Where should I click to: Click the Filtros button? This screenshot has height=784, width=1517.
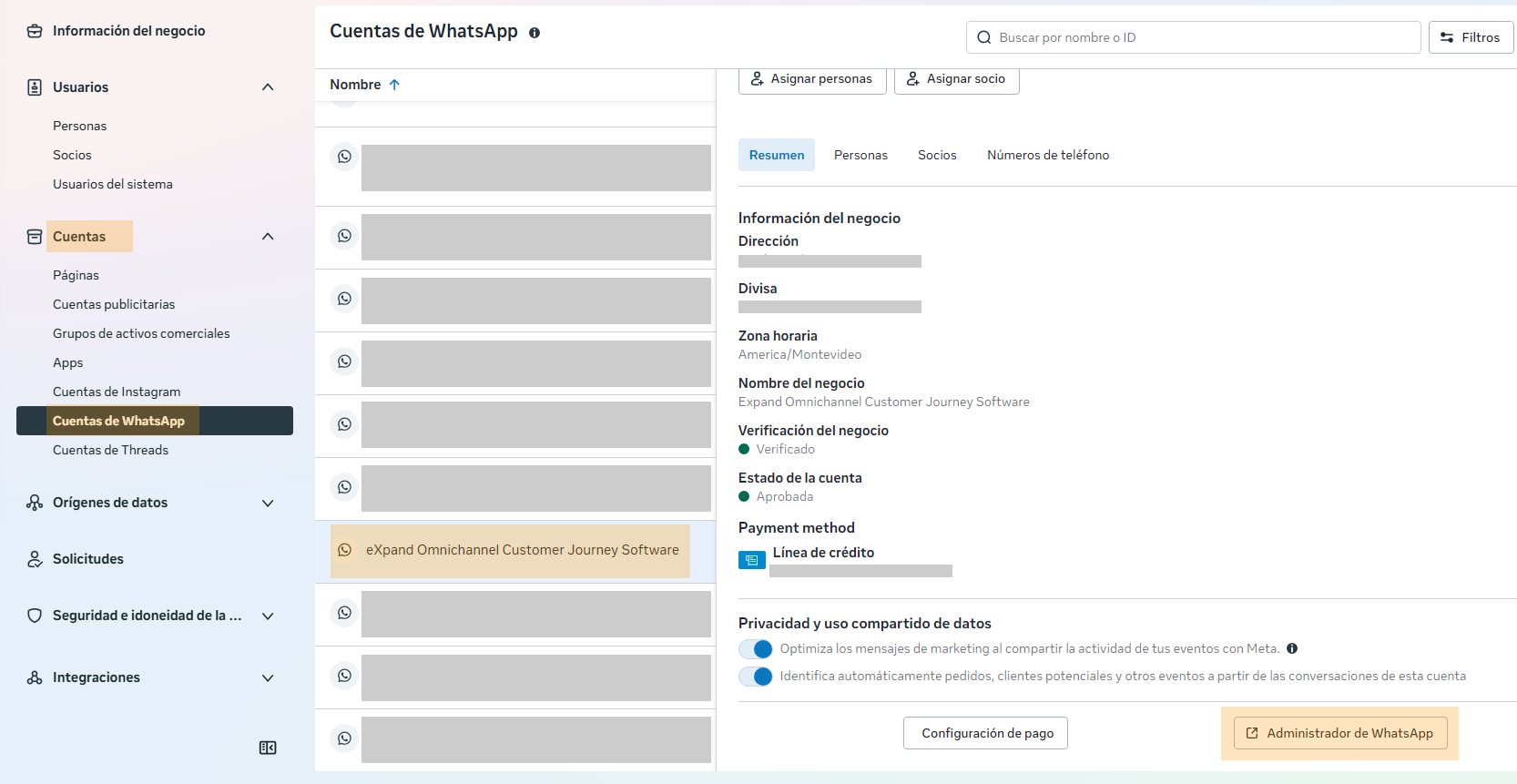click(x=1470, y=37)
